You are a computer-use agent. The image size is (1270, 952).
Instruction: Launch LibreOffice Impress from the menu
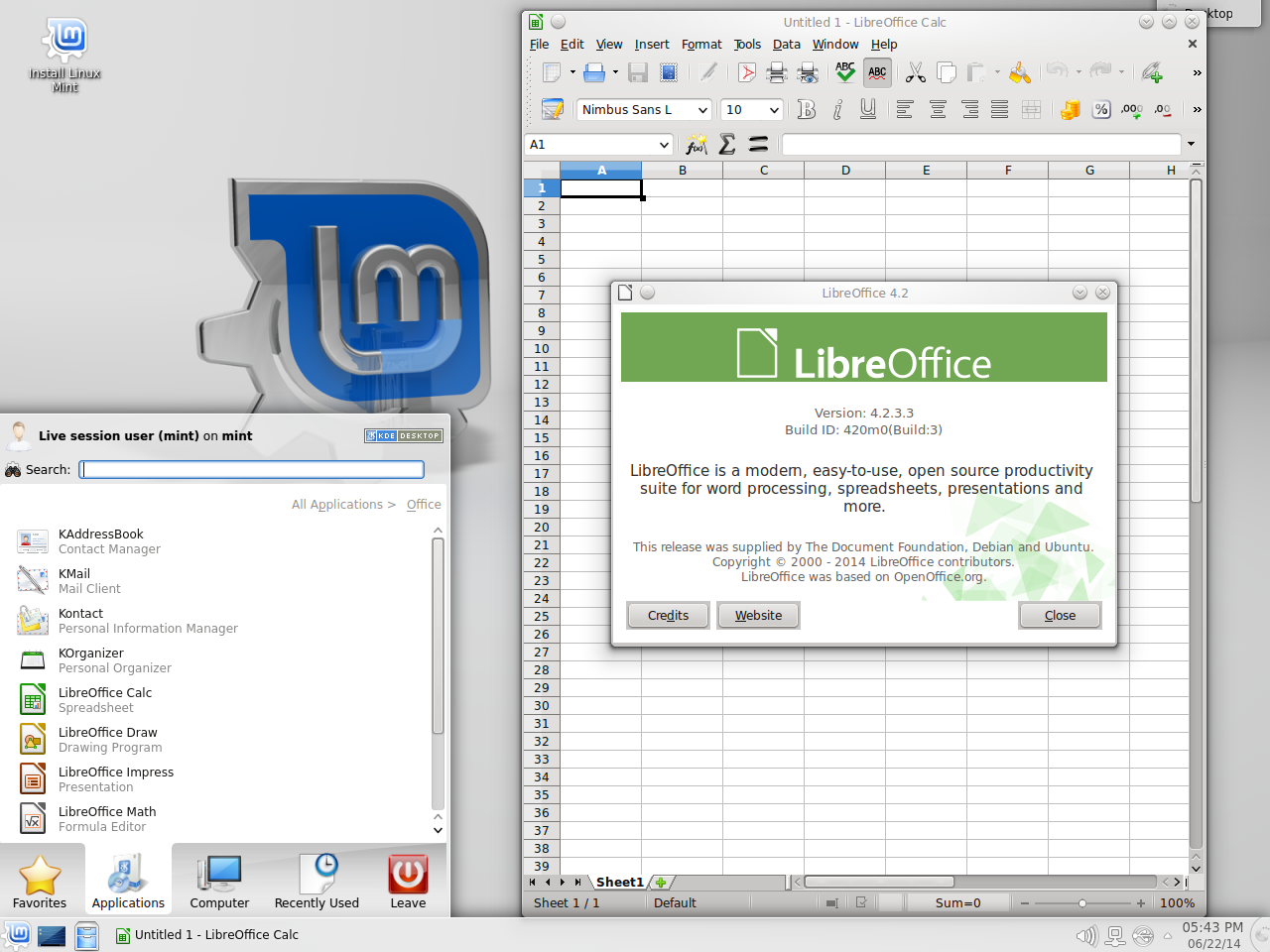(223, 779)
